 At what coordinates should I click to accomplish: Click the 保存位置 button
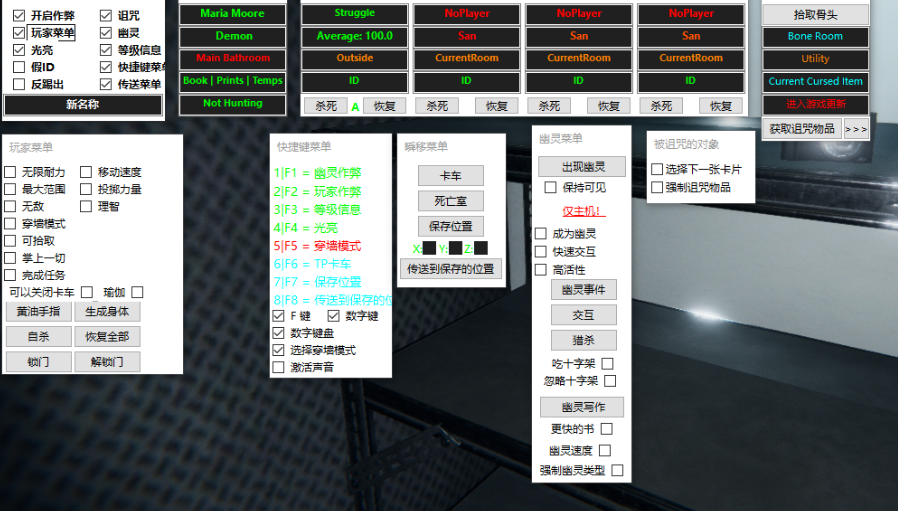(x=451, y=226)
